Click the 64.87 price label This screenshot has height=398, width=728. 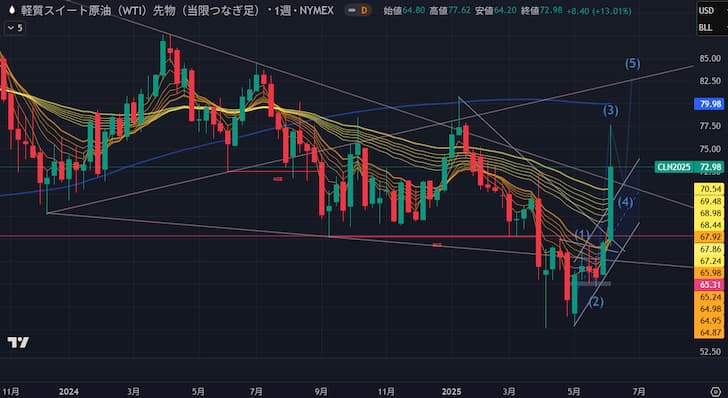[x=709, y=333]
